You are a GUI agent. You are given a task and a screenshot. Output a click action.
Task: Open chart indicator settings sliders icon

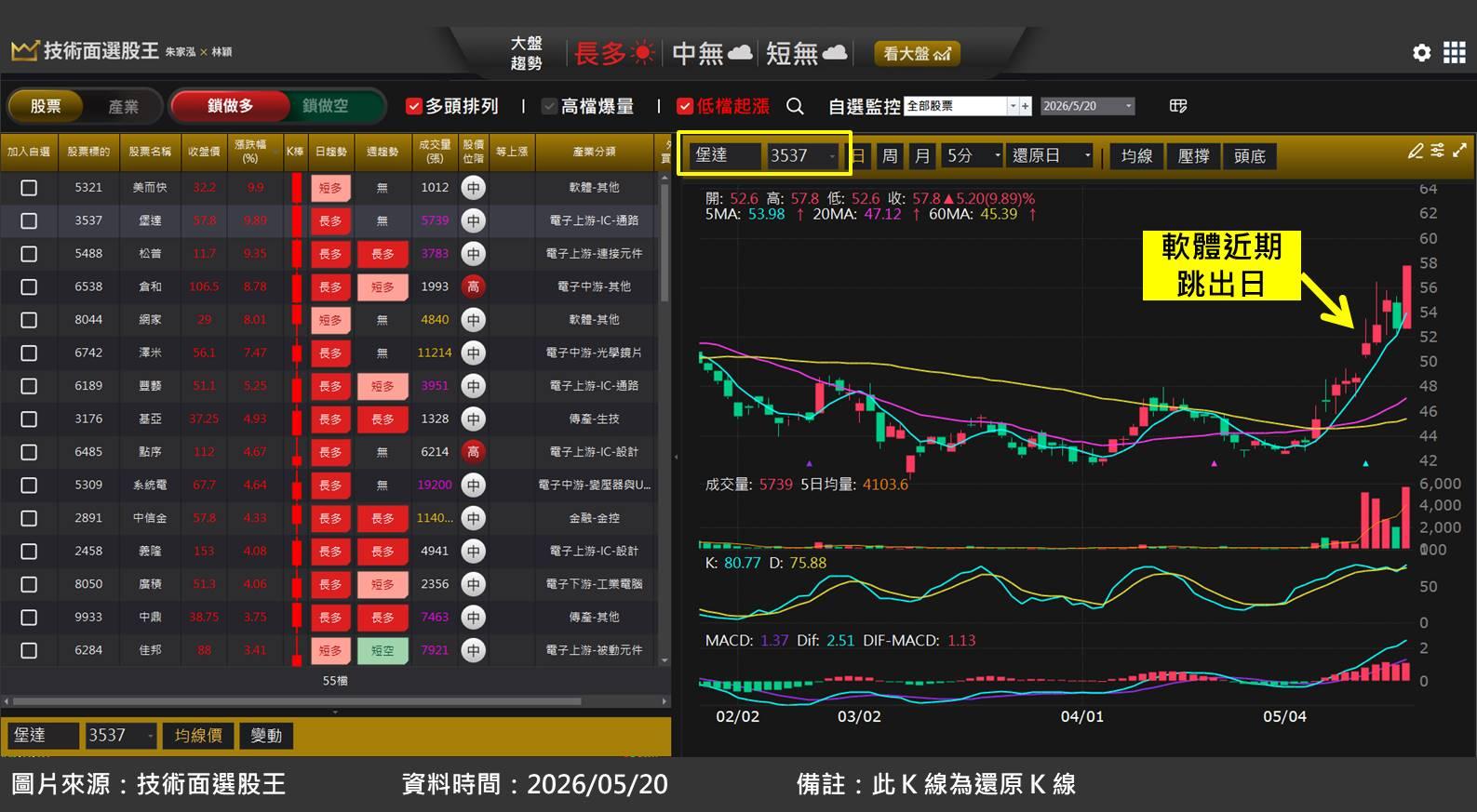pos(1438,151)
